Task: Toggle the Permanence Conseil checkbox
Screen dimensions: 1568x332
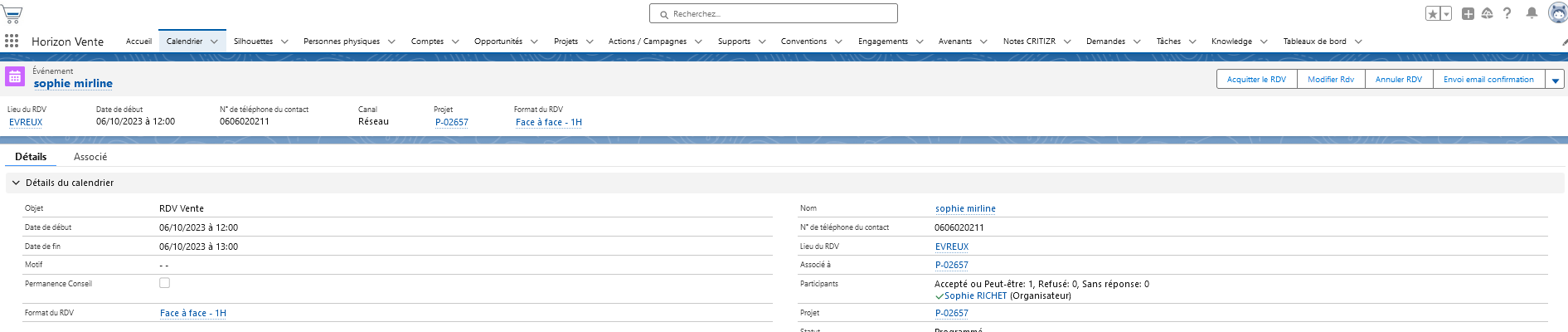Action: point(164,283)
